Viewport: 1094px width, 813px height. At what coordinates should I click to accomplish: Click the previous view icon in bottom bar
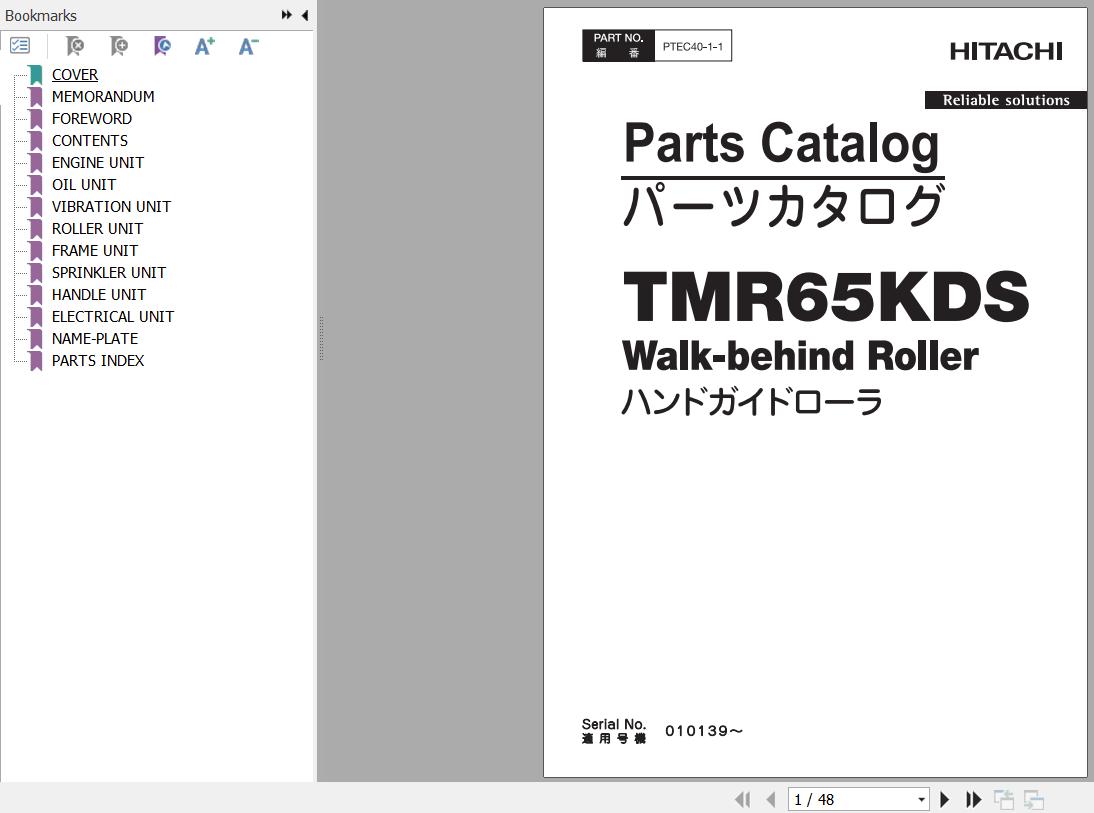(x=1003, y=799)
